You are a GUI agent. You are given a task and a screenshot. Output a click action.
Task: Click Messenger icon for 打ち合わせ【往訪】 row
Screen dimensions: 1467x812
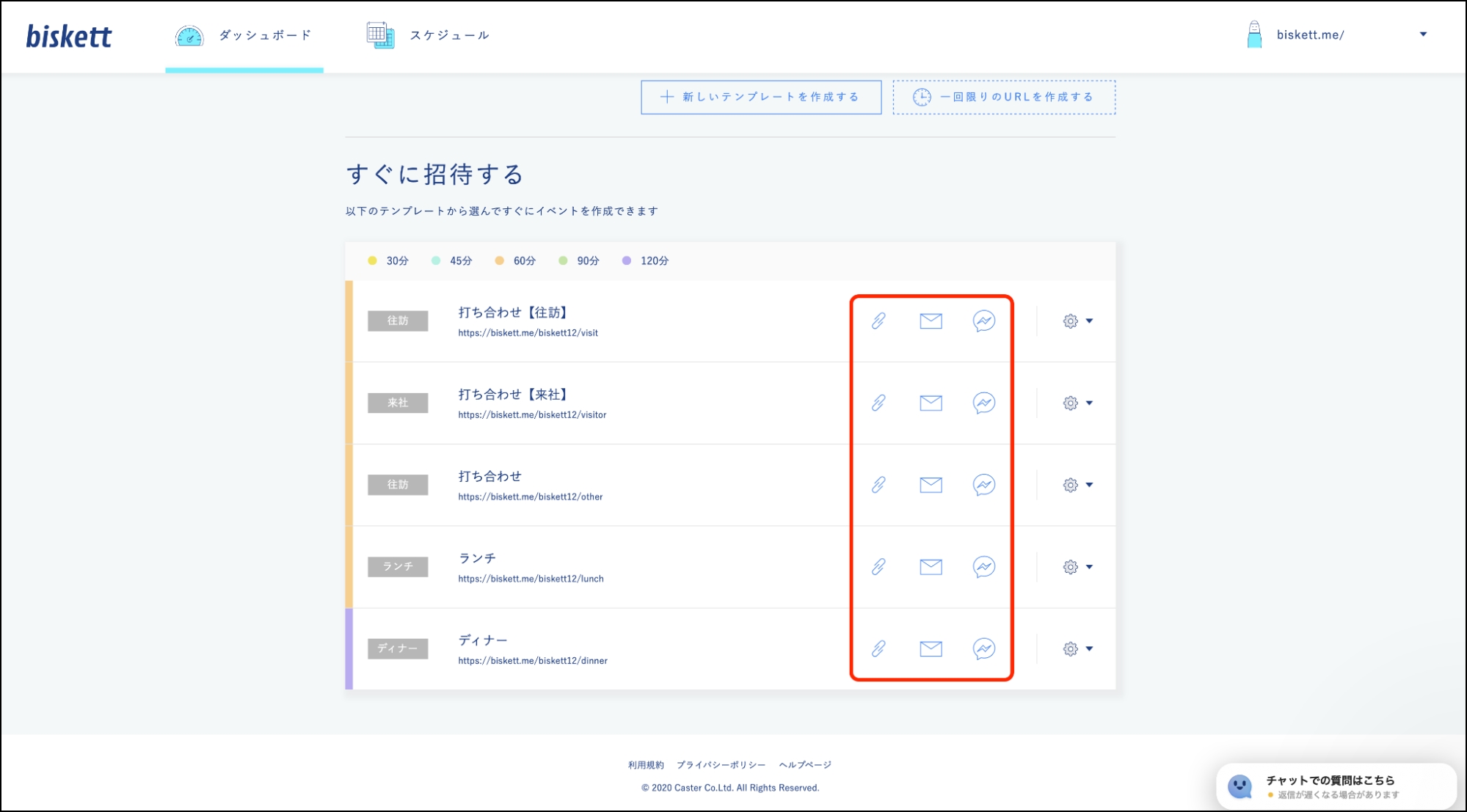click(983, 321)
